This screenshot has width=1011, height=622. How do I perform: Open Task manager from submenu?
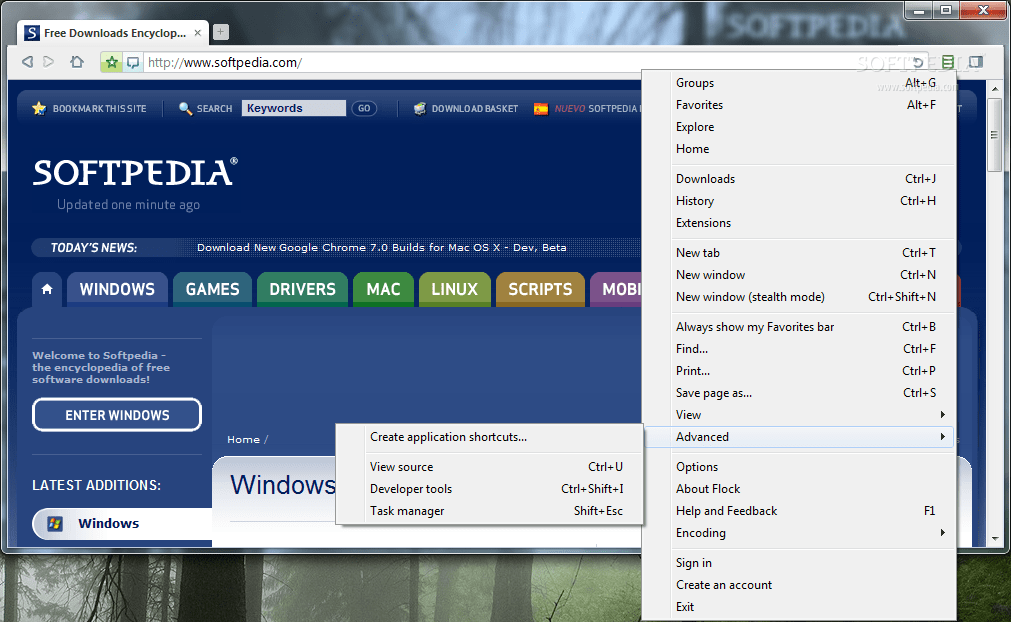(x=490, y=510)
